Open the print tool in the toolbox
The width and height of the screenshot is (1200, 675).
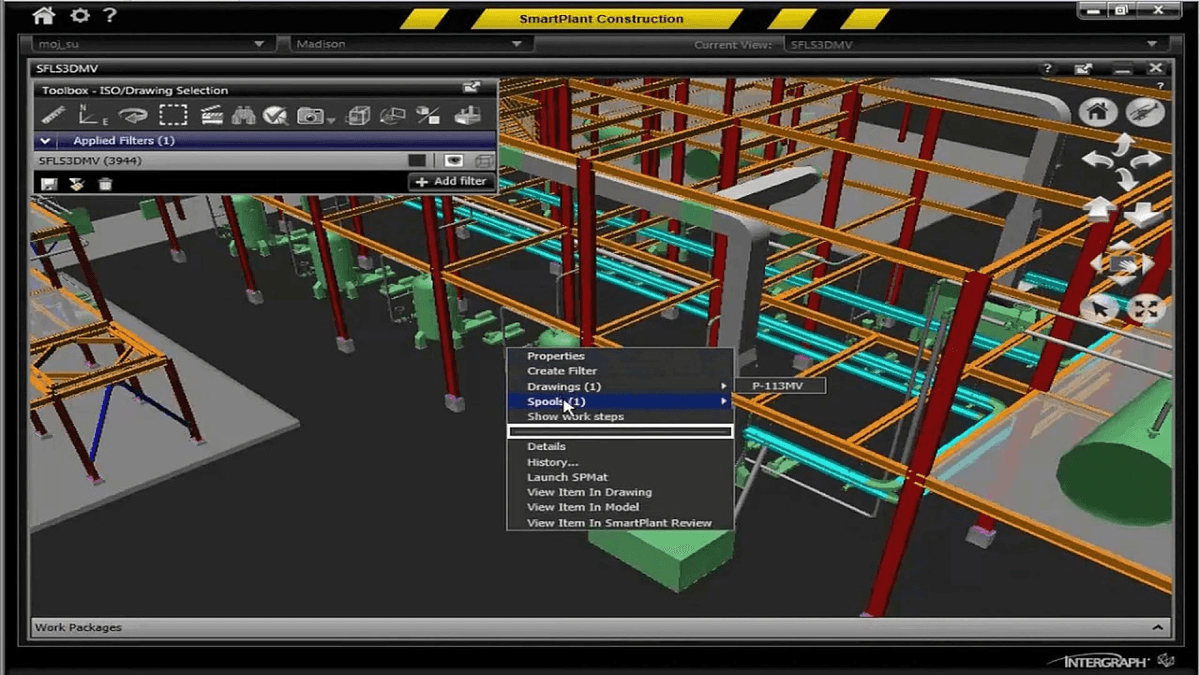point(470,114)
